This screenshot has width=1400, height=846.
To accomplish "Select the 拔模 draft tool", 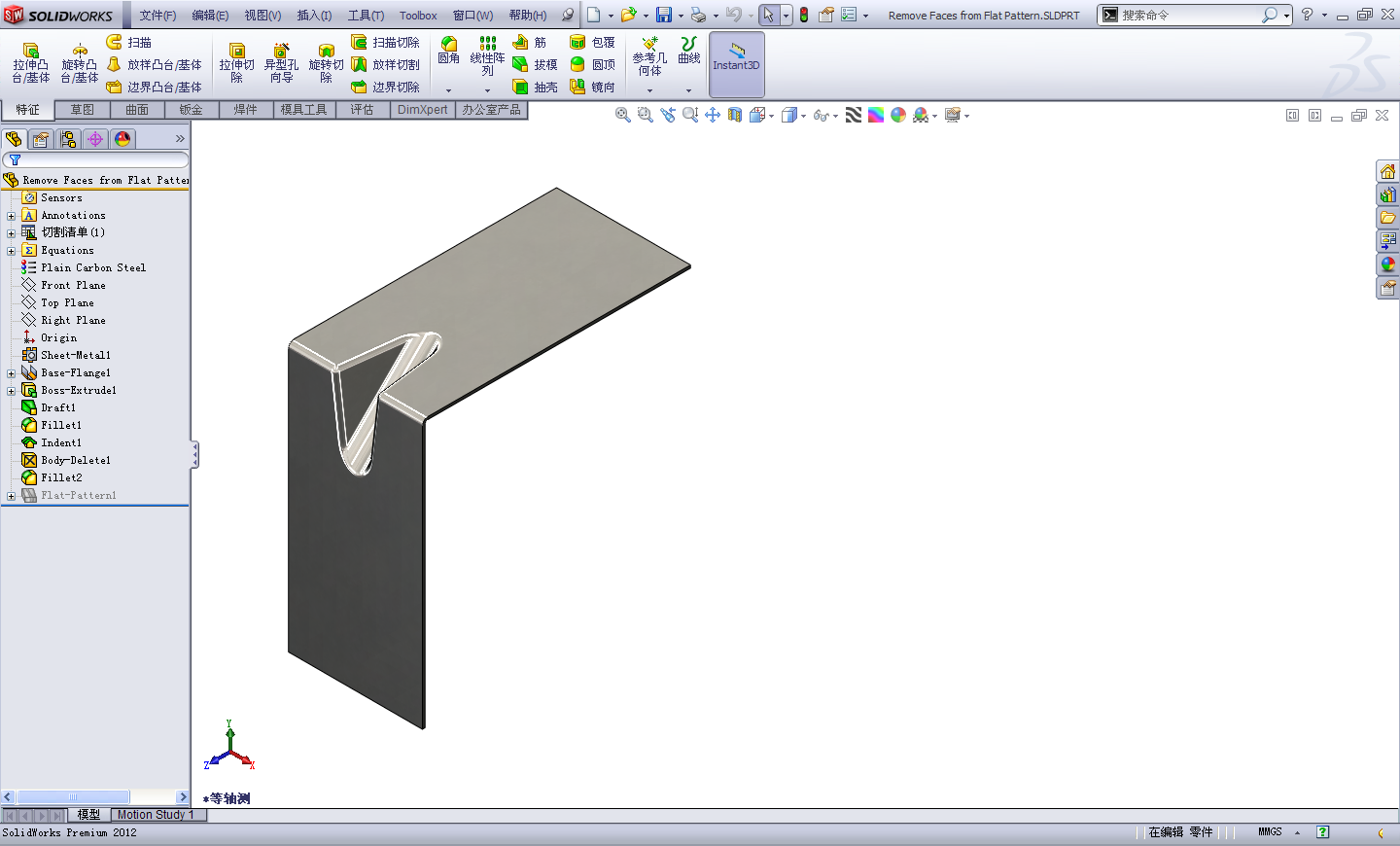I will point(535,64).
